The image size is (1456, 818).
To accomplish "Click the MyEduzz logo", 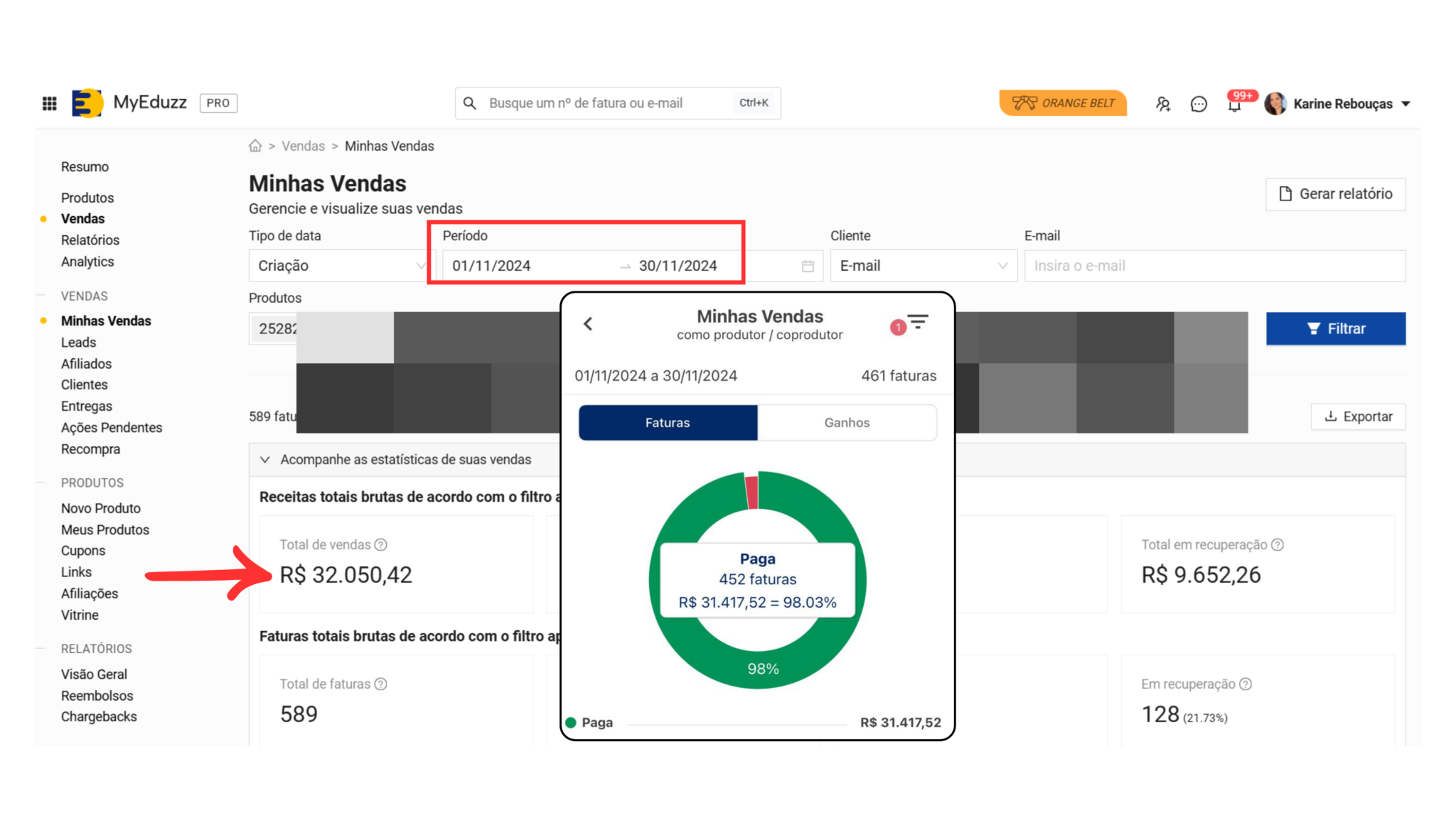I will coord(87,103).
